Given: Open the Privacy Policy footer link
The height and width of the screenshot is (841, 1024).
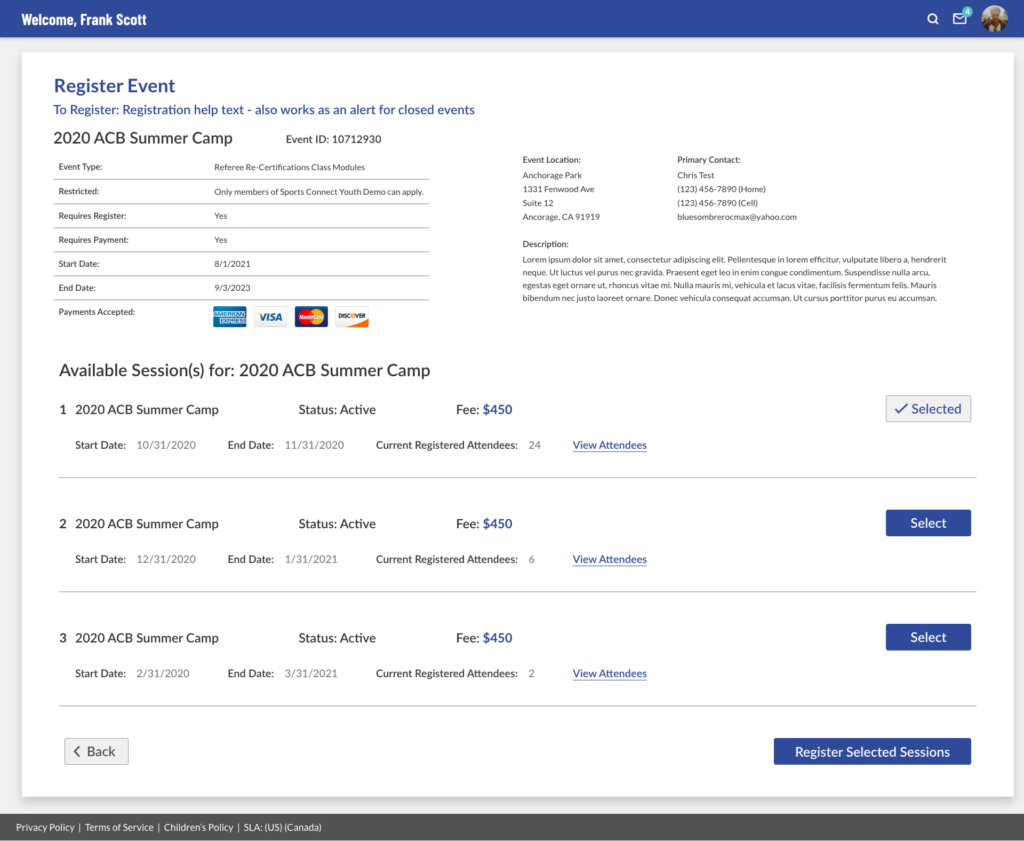Looking at the screenshot, I should (x=45, y=827).
